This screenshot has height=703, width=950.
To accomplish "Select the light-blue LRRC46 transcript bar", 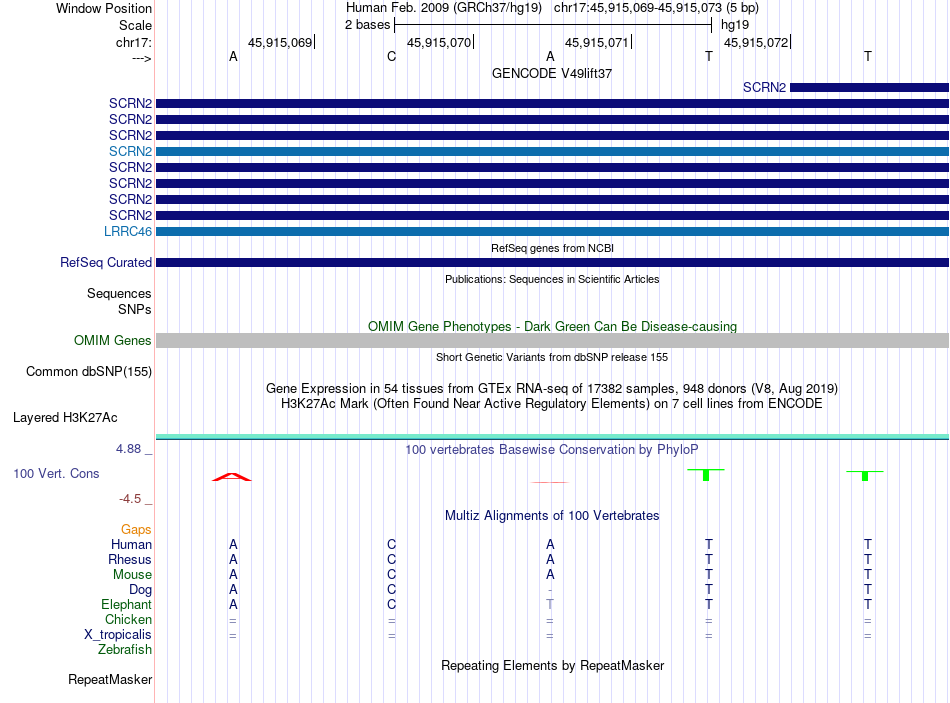I will click(x=553, y=232).
